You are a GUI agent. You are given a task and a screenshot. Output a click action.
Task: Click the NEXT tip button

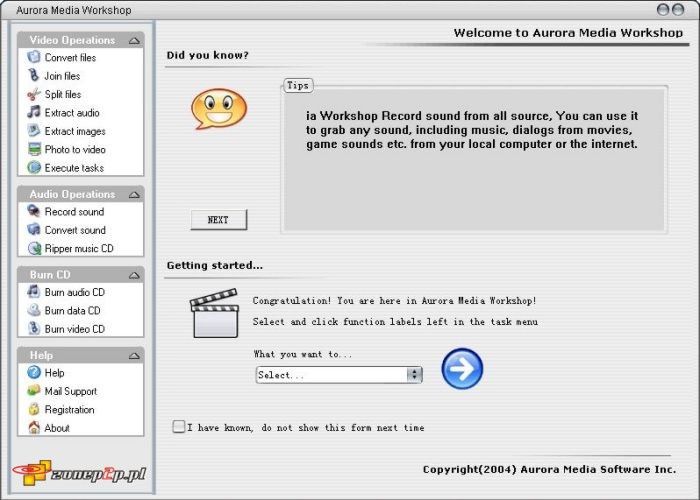click(x=218, y=220)
